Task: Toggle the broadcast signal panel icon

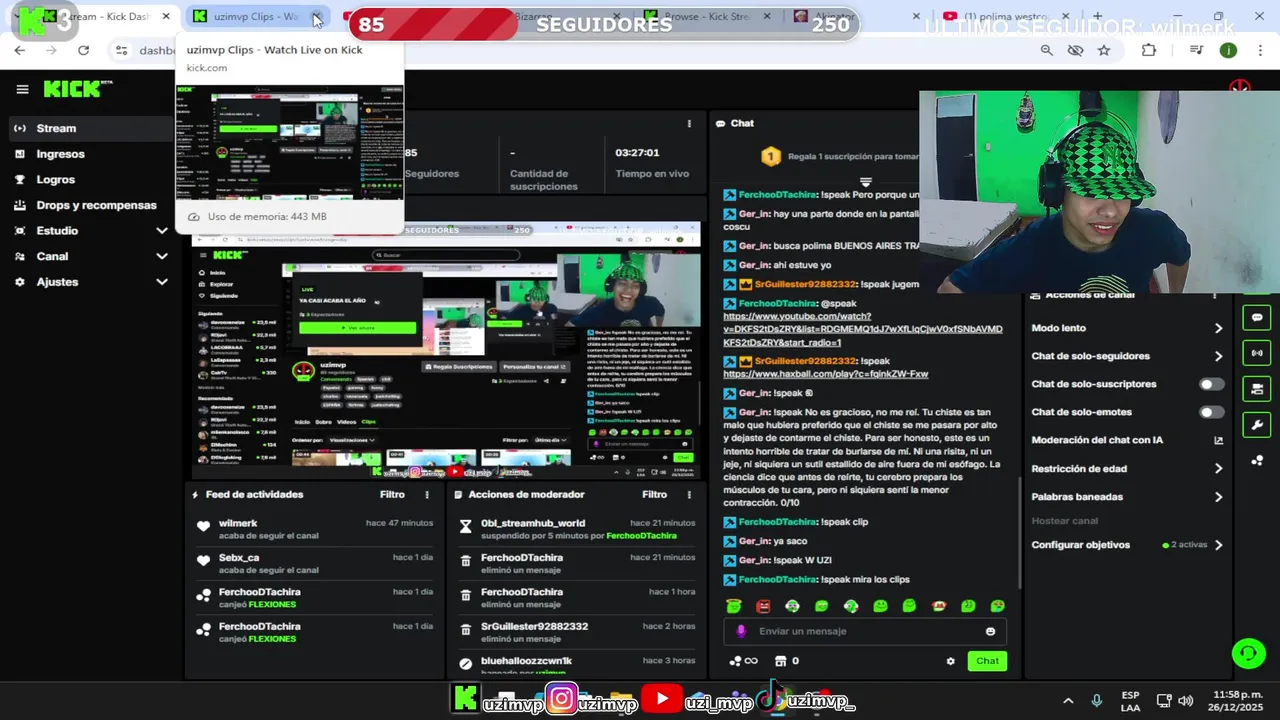Action: click(x=1257, y=353)
